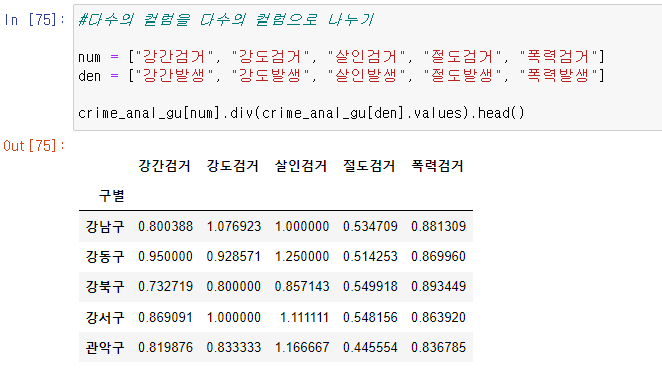Screen dimensions: 662x373
Task: Click the cell value 1.076923
Action: pyautogui.click(x=234, y=226)
